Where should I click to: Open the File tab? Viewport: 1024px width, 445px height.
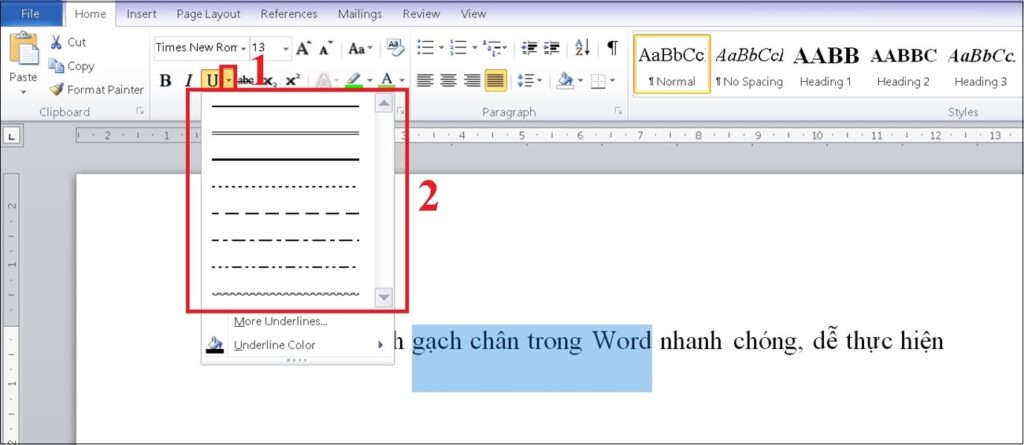click(30, 13)
